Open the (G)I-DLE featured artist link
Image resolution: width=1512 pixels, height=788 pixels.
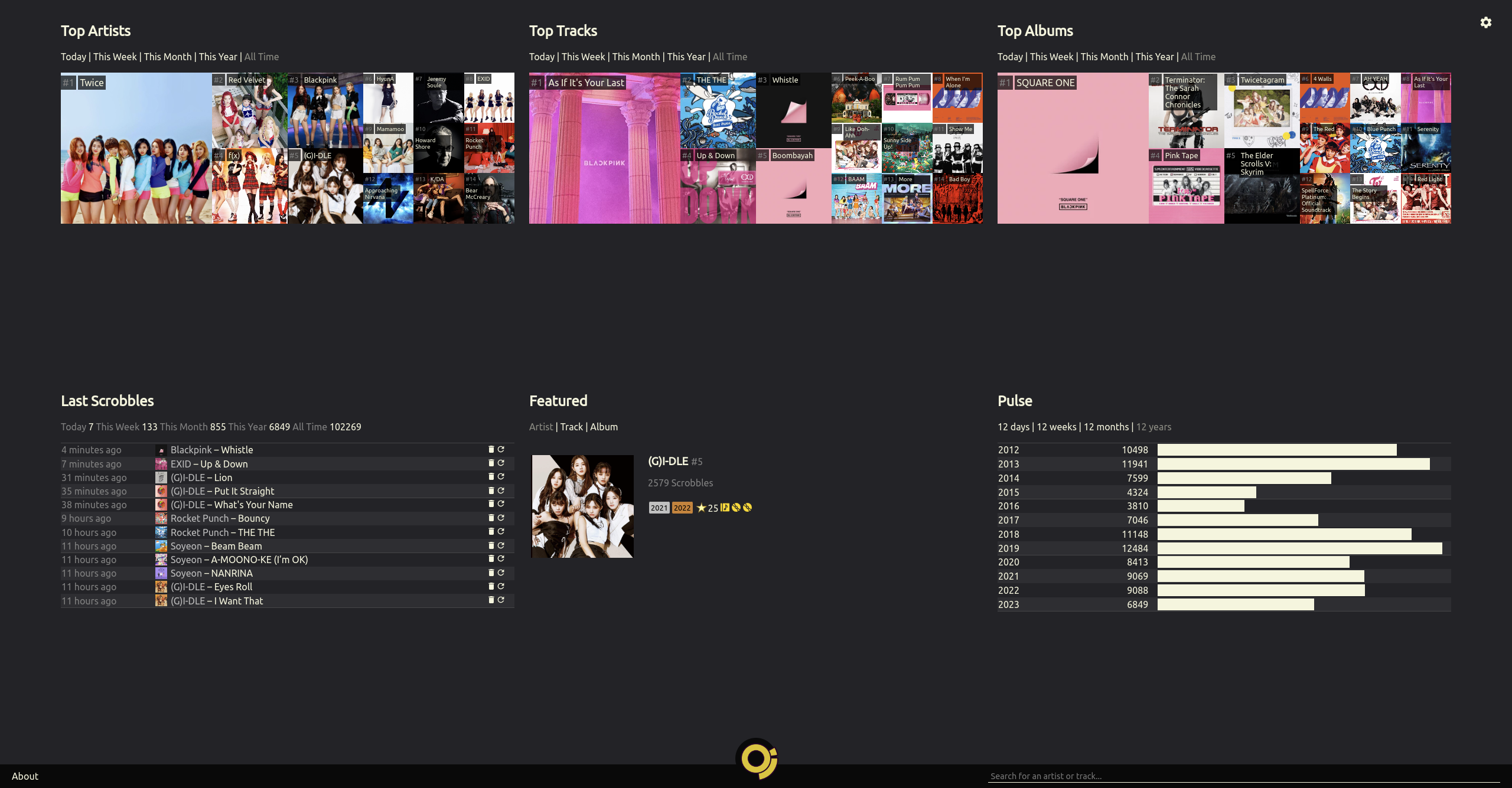point(668,461)
